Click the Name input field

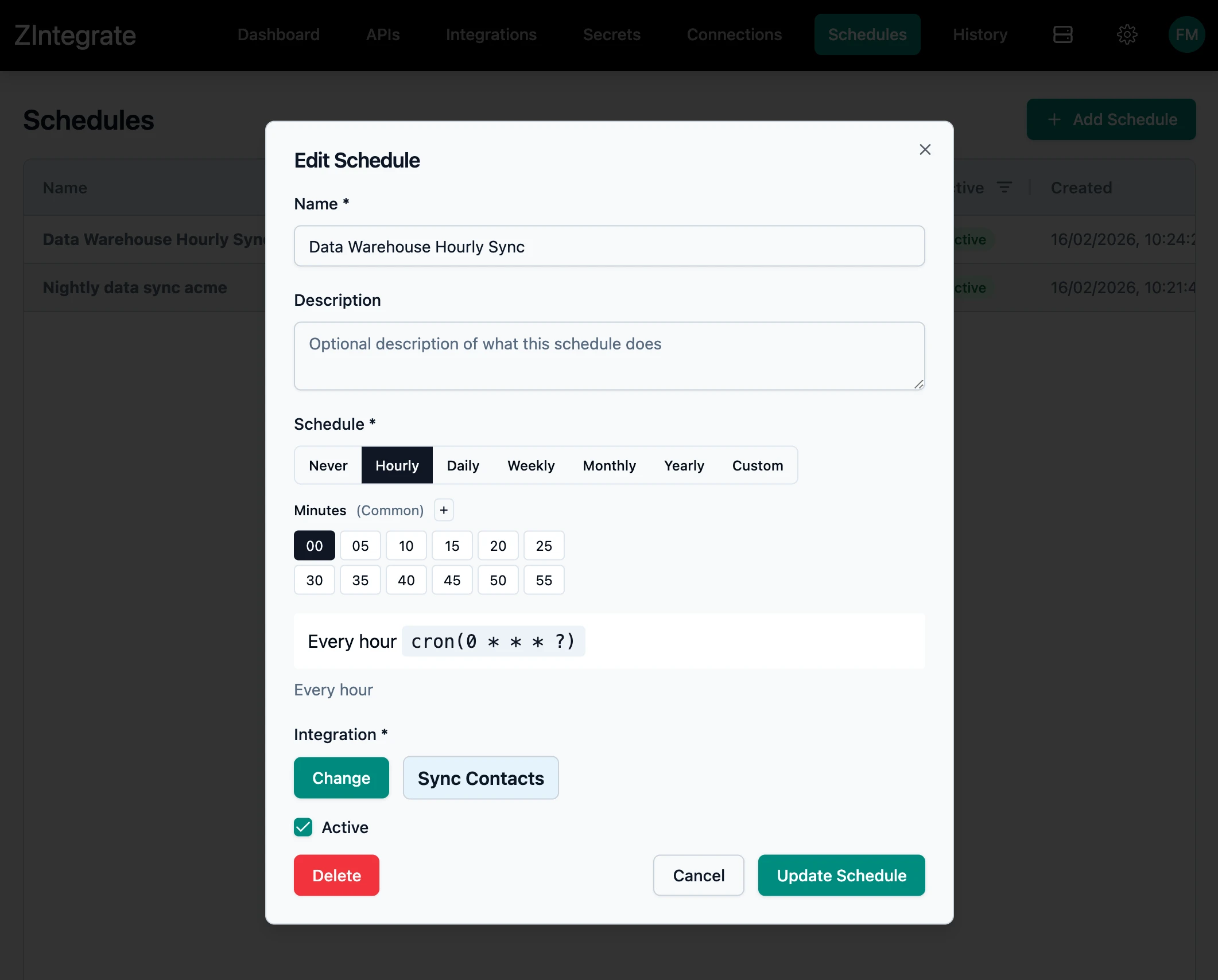click(609, 246)
